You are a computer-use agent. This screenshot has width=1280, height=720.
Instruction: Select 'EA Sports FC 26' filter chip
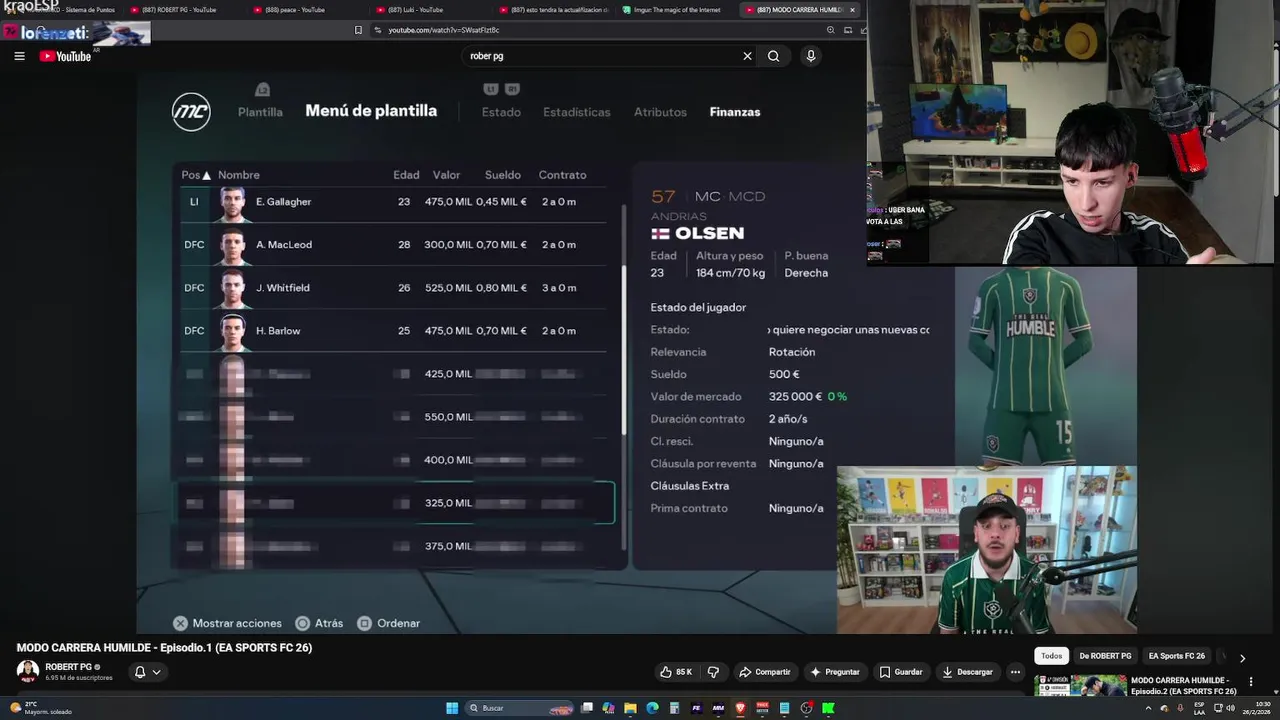pyautogui.click(x=1177, y=656)
